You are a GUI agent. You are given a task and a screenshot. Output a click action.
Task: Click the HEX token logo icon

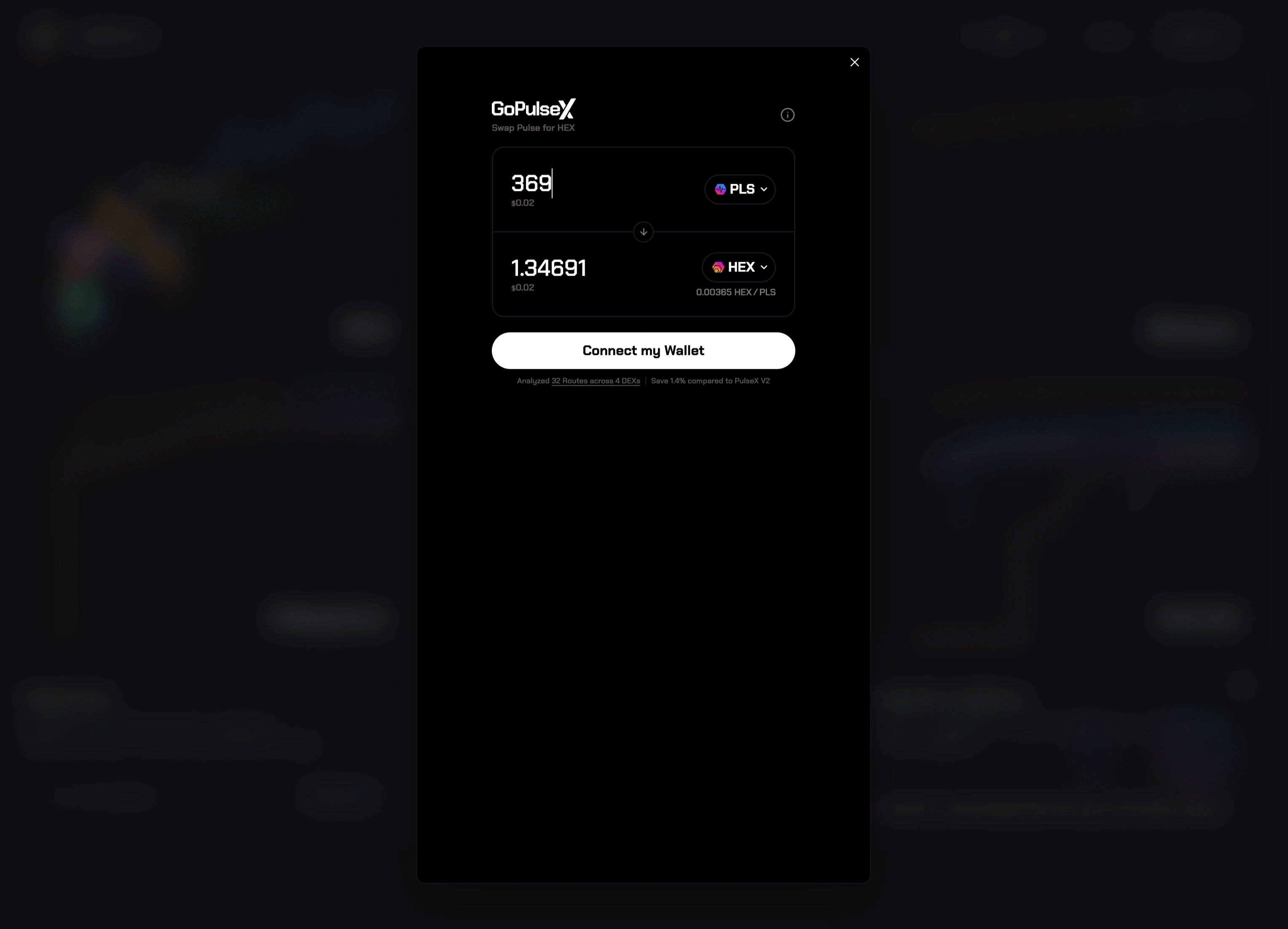718,267
